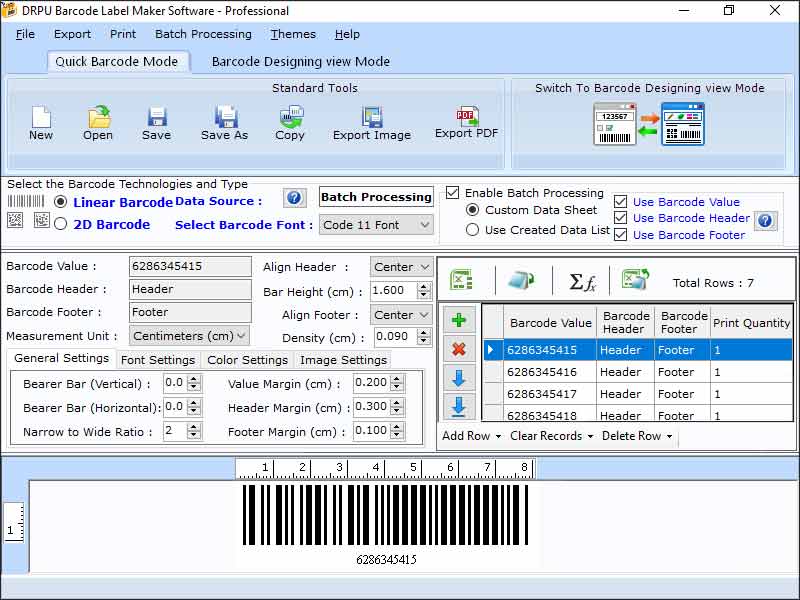Save the current barcode label
The width and height of the screenshot is (800, 600).
(157, 118)
